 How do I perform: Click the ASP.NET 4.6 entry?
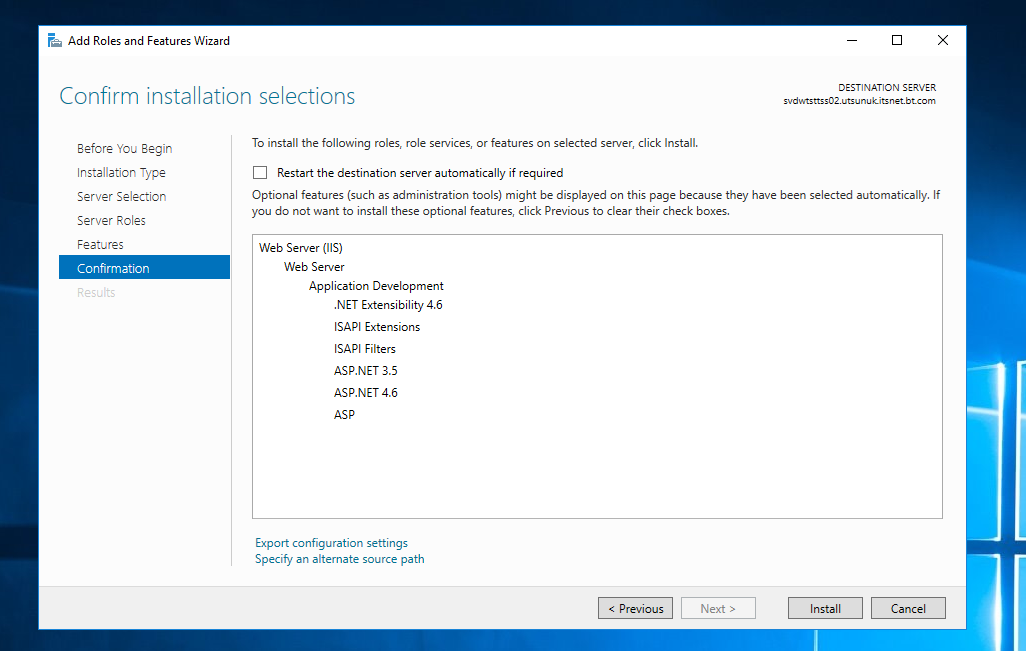(x=366, y=393)
